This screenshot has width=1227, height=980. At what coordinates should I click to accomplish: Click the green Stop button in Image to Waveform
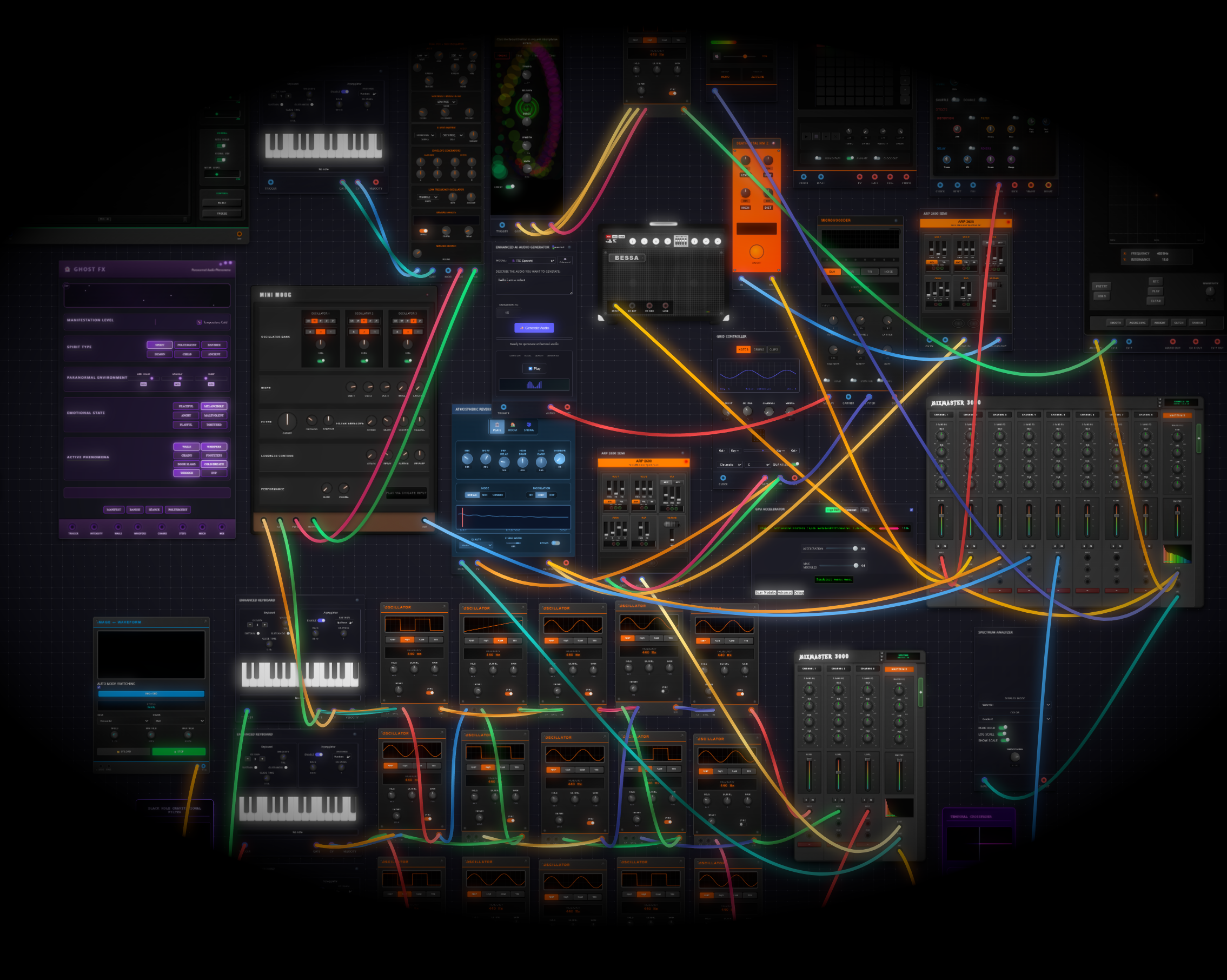coord(178,751)
